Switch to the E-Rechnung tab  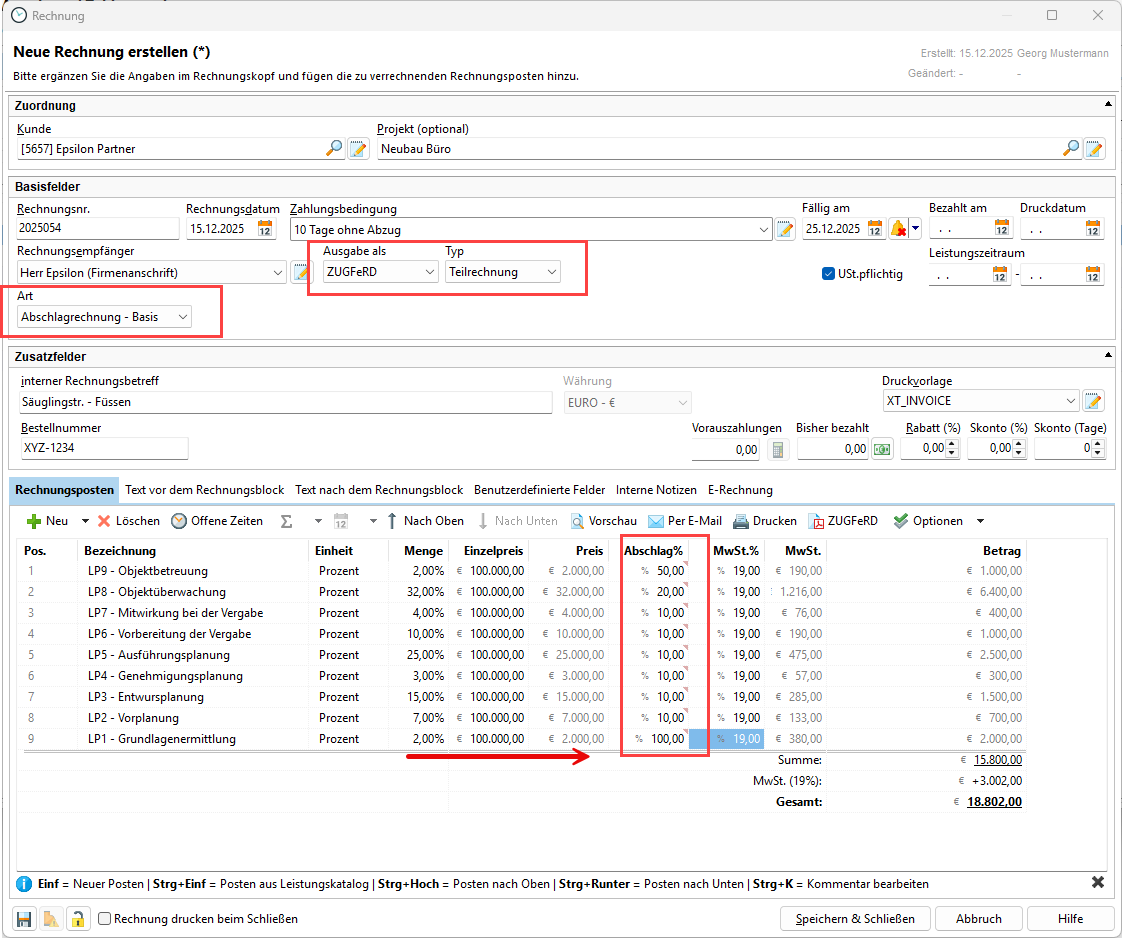pyautogui.click(x=740, y=490)
